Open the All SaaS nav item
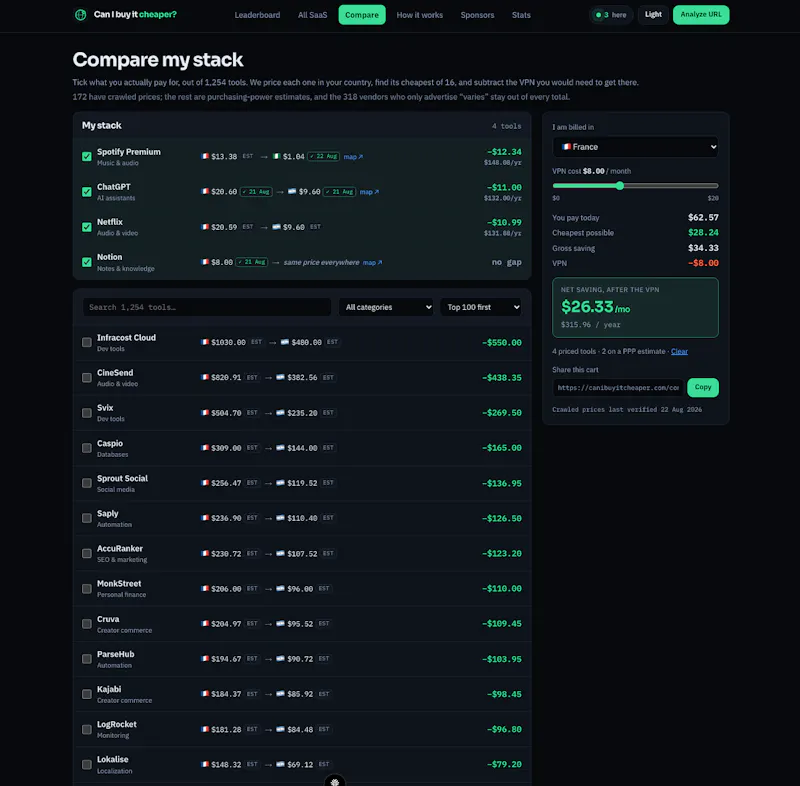The image size is (800, 786). click(312, 15)
